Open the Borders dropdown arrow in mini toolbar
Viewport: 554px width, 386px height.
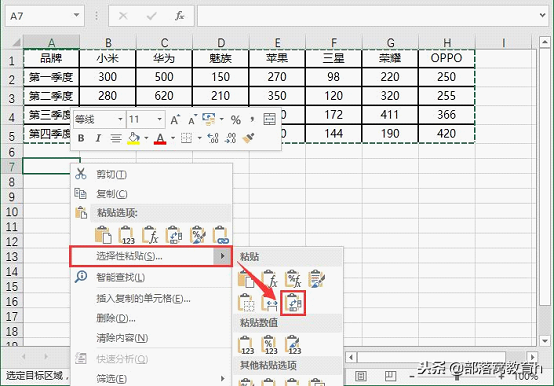coord(200,138)
